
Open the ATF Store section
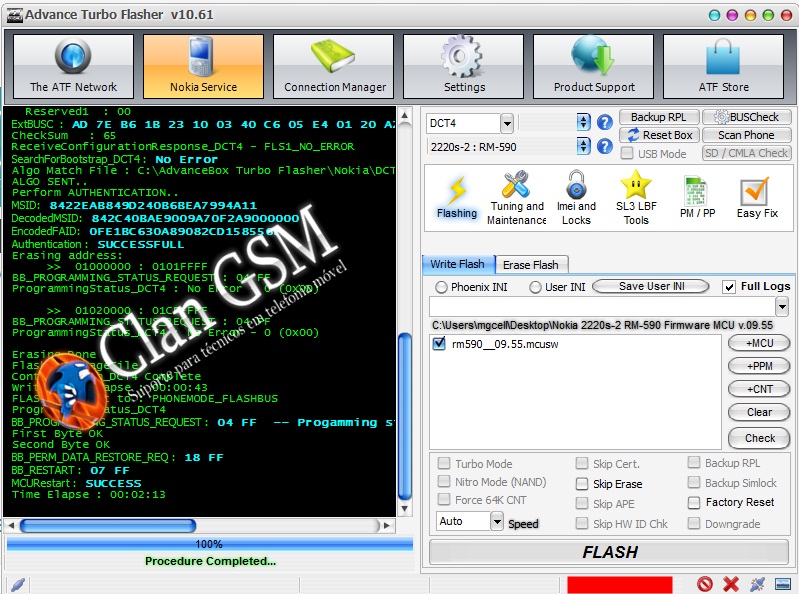[723, 66]
